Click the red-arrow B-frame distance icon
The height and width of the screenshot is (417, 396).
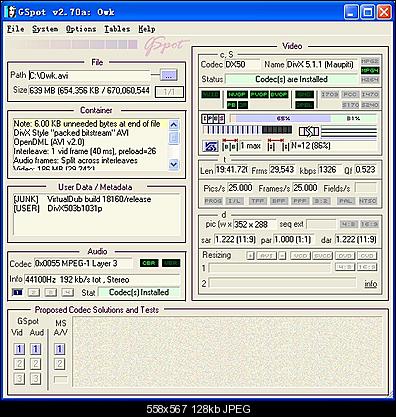tap(230, 145)
